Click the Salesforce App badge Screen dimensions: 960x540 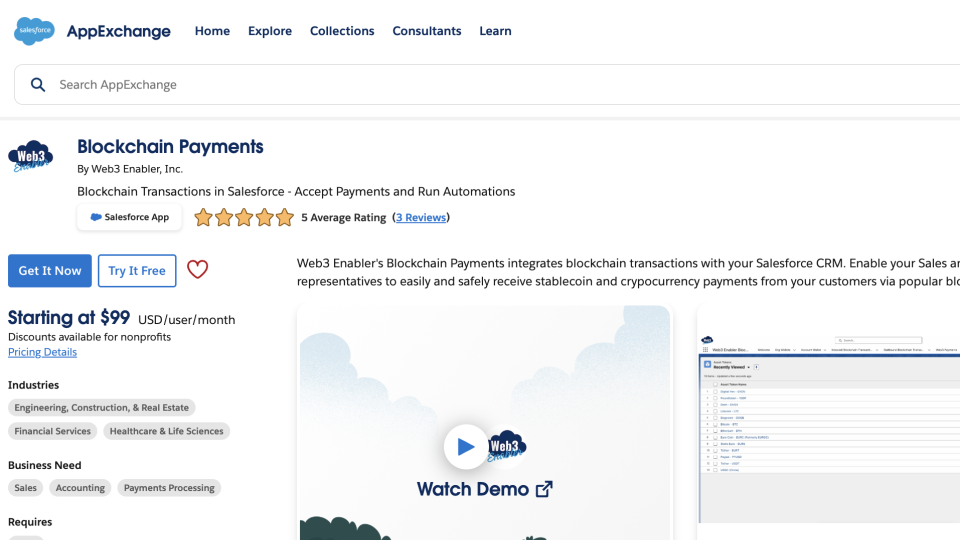[129, 217]
